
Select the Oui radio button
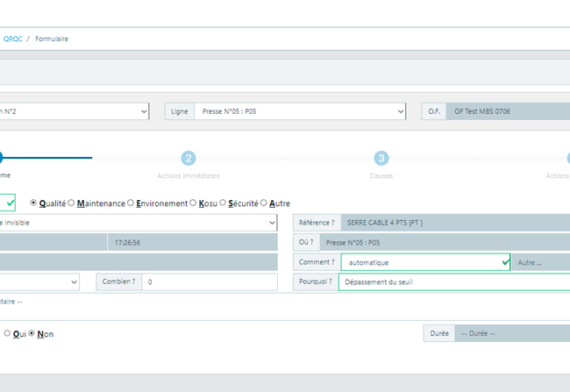pyautogui.click(x=7, y=333)
